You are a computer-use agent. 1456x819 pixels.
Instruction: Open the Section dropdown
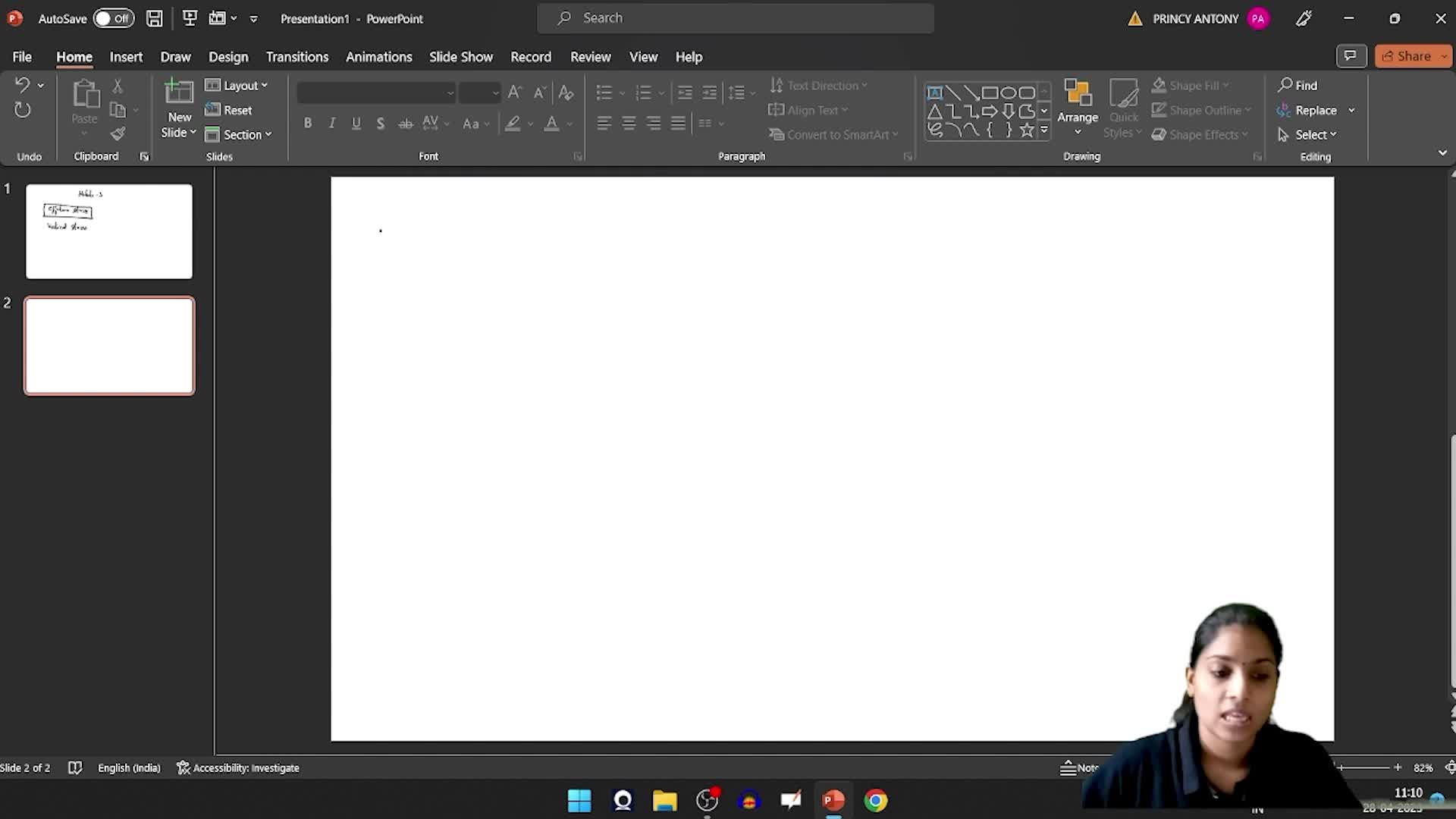pyautogui.click(x=239, y=134)
